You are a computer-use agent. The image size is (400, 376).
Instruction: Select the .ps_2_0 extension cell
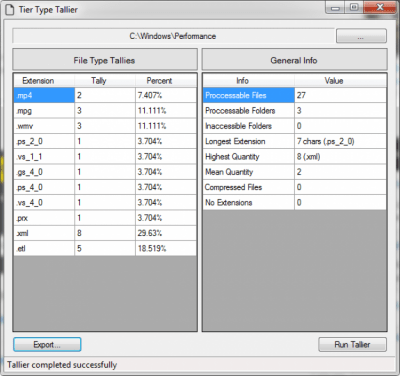[44, 141]
